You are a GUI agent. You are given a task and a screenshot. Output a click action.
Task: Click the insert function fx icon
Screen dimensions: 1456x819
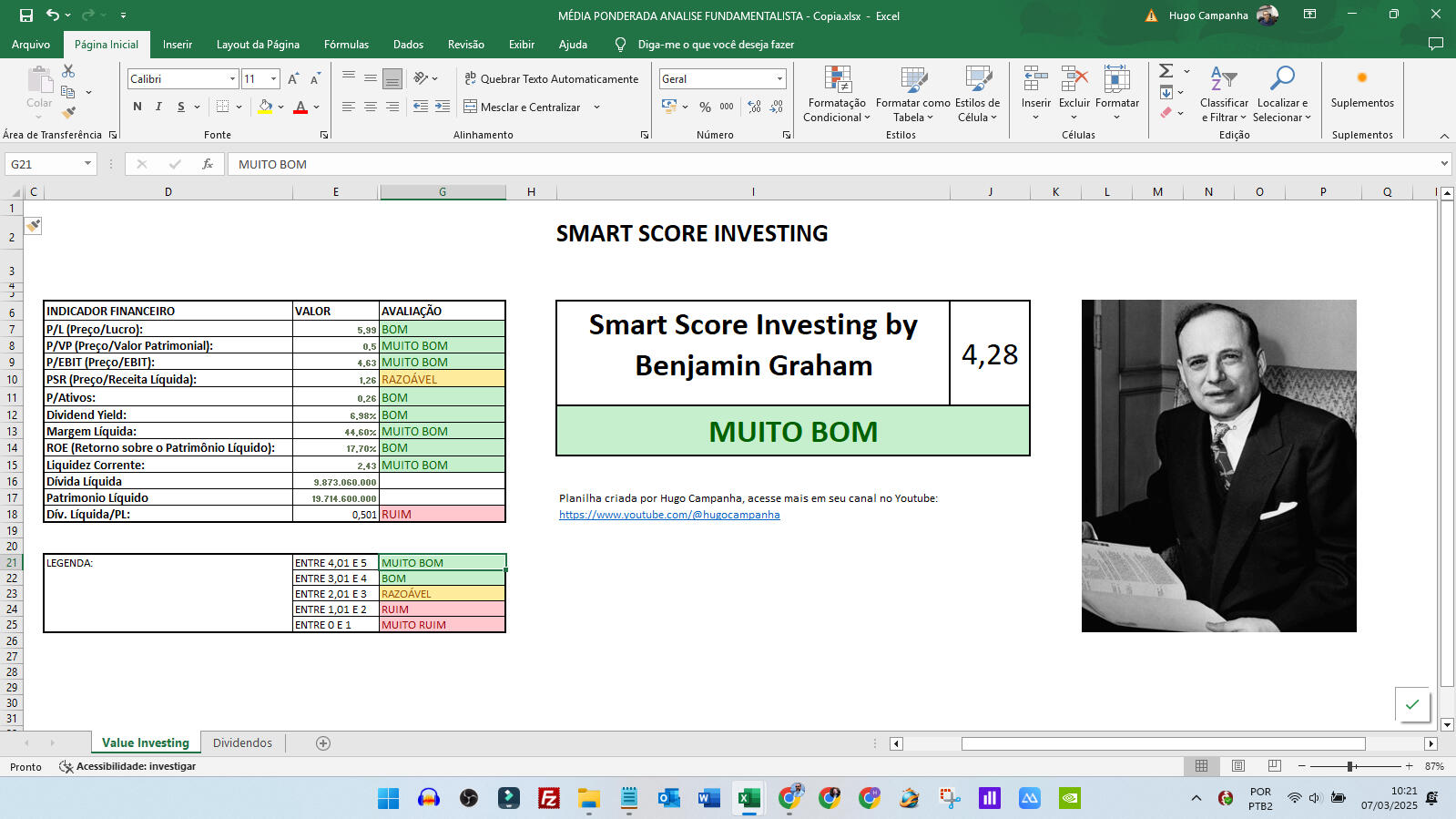coord(208,164)
